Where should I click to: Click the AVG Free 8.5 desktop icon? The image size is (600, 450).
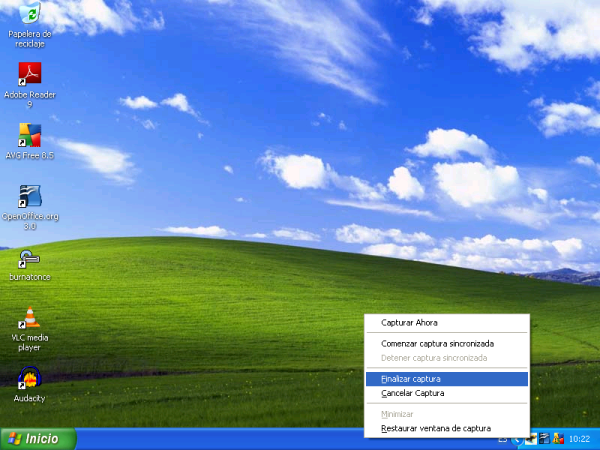pyautogui.click(x=29, y=135)
